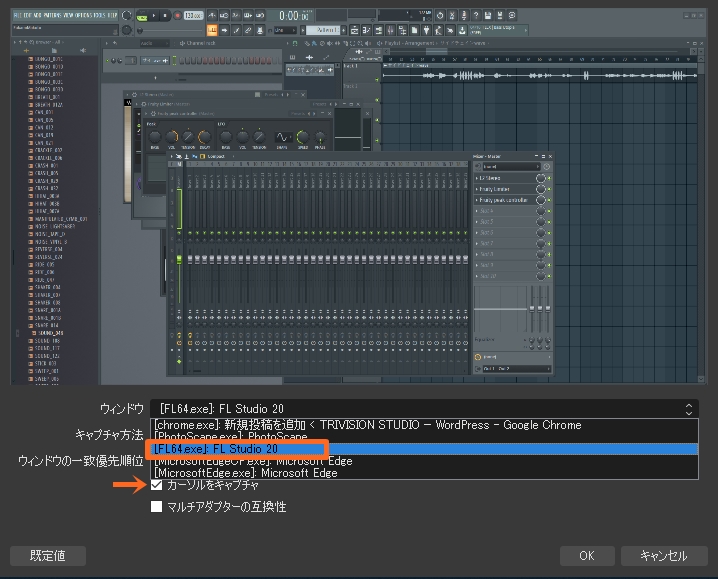Screen dimensions: 718x579
Task: Check the カーソルをキャプチャ checkbox
Action: click(x=157, y=485)
